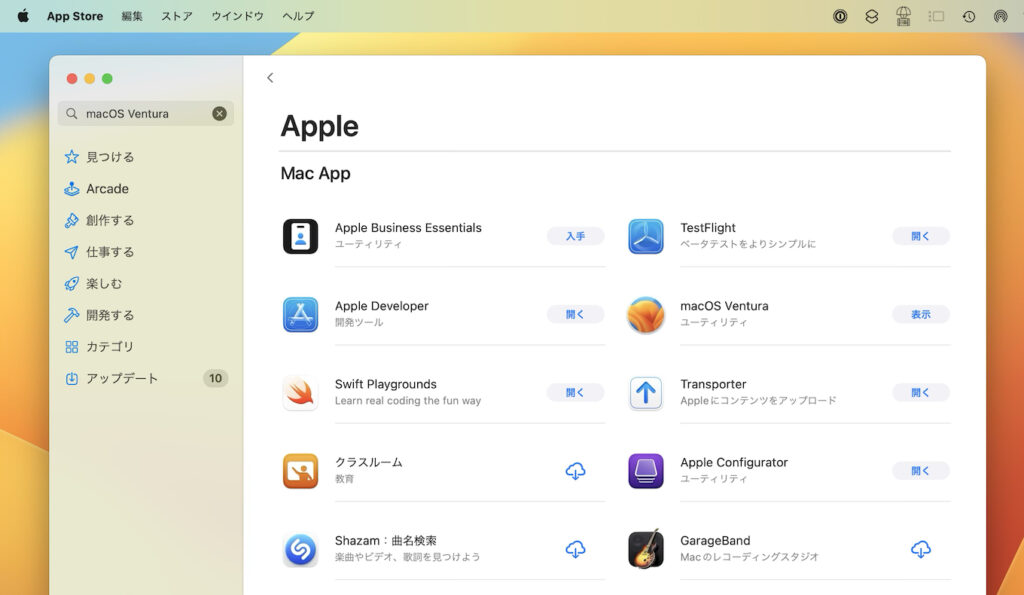The height and width of the screenshot is (595, 1024).
Task: Select Arcade in the sidebar
Action: click(106, 188)
